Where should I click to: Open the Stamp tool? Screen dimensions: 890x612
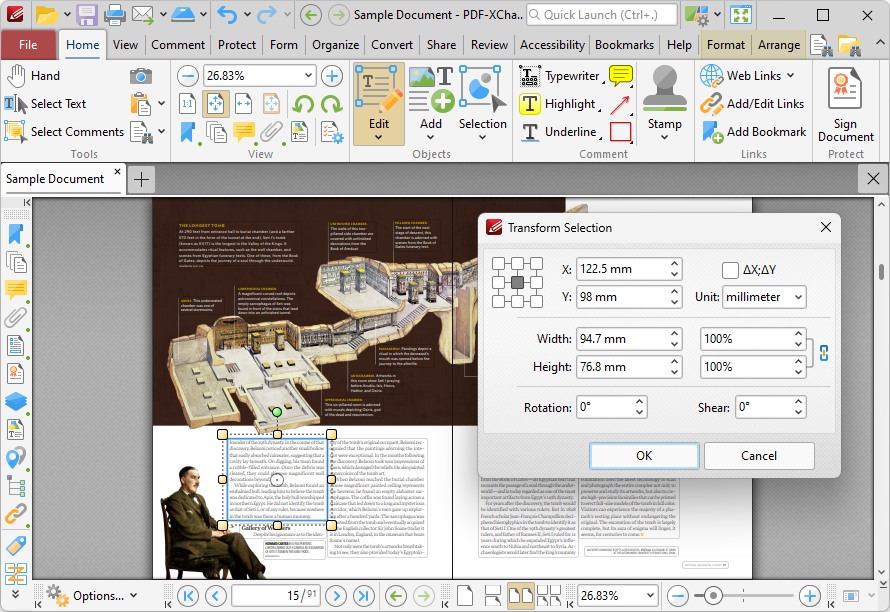tap(665, 98)
